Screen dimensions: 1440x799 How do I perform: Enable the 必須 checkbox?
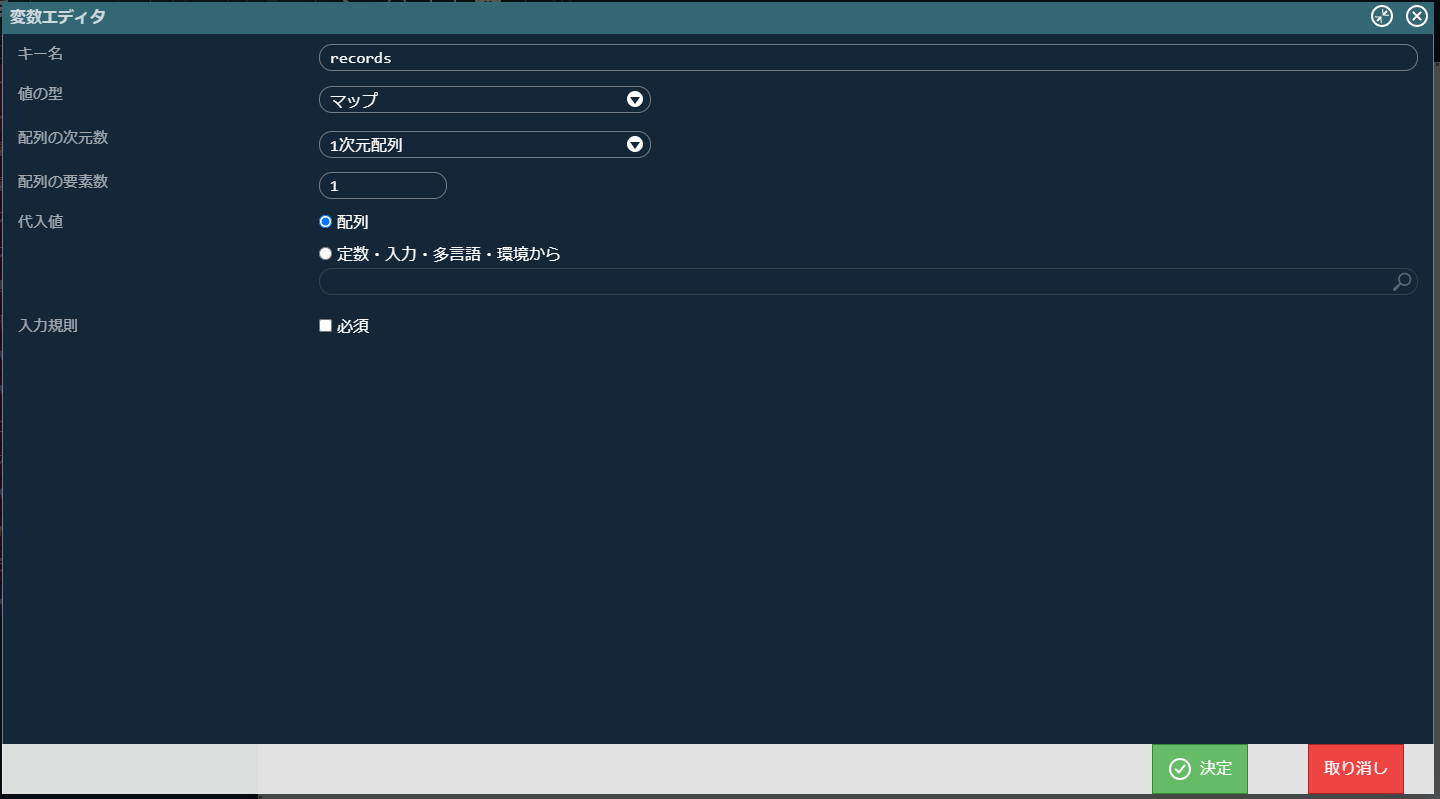(325, 326)
